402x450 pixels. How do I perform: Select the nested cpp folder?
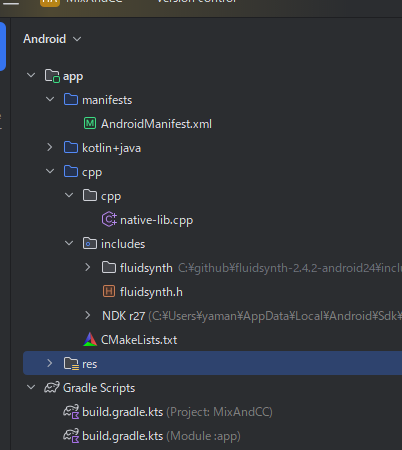coord(102,196)
